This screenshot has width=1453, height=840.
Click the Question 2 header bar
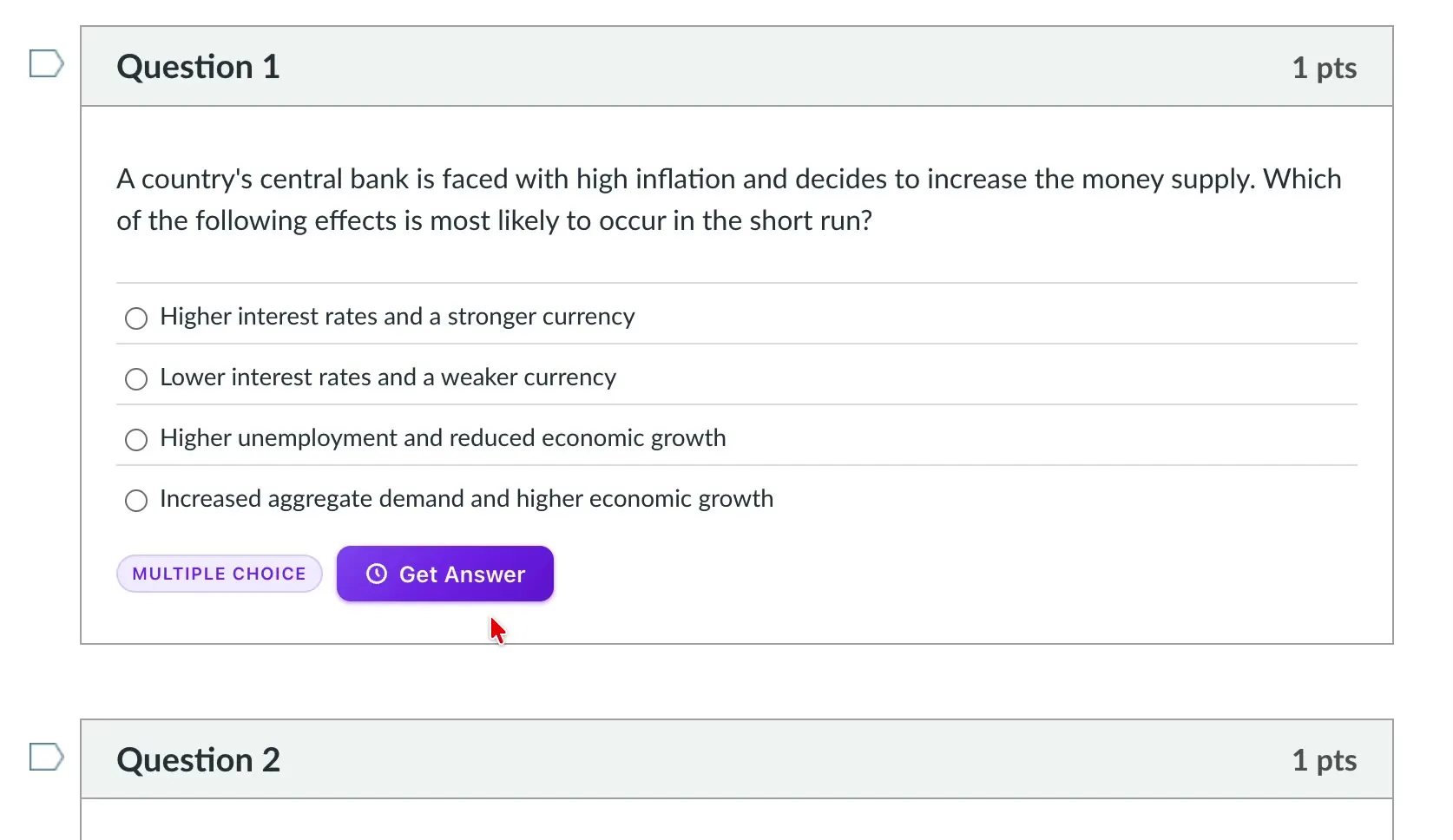coord(737,759)
